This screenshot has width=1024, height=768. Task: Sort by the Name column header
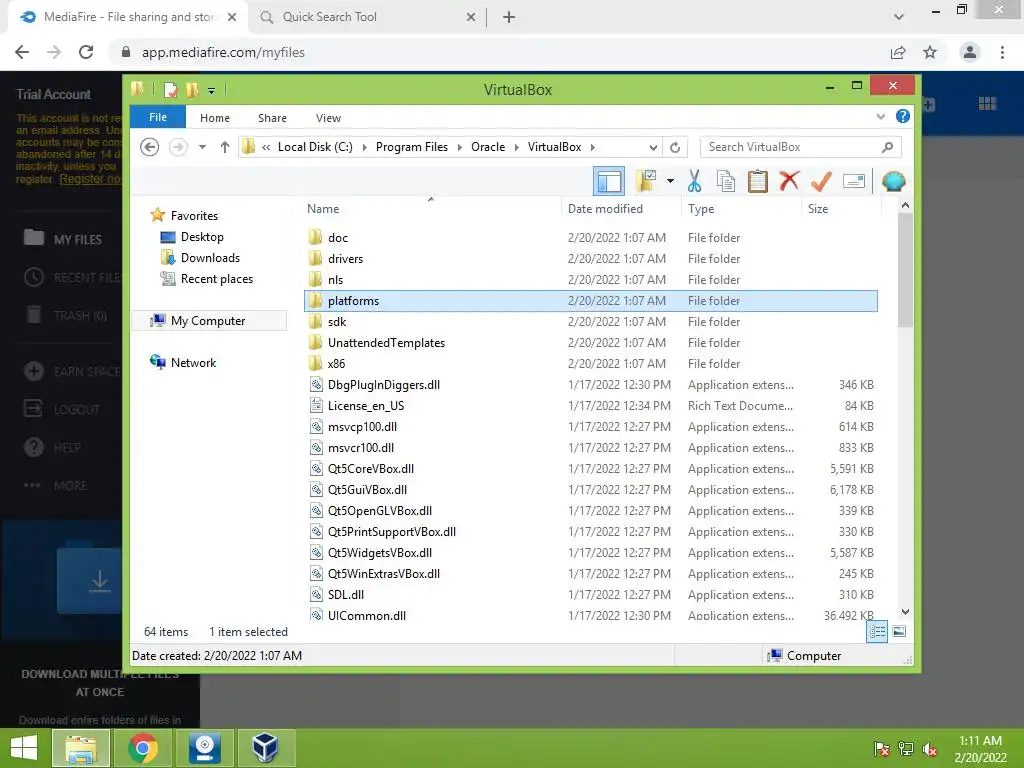[x=323, y=209]
